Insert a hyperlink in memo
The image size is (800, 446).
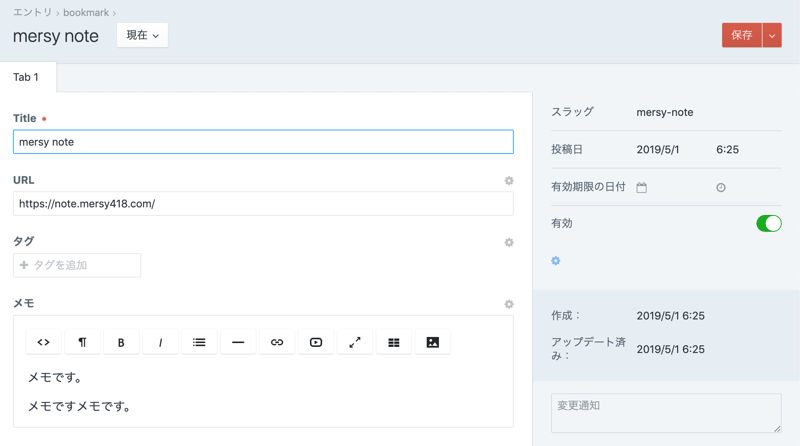277,342
